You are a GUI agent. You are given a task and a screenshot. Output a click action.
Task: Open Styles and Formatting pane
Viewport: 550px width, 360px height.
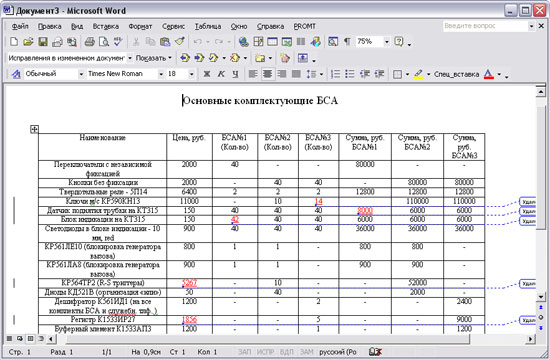tap(16, 74)
